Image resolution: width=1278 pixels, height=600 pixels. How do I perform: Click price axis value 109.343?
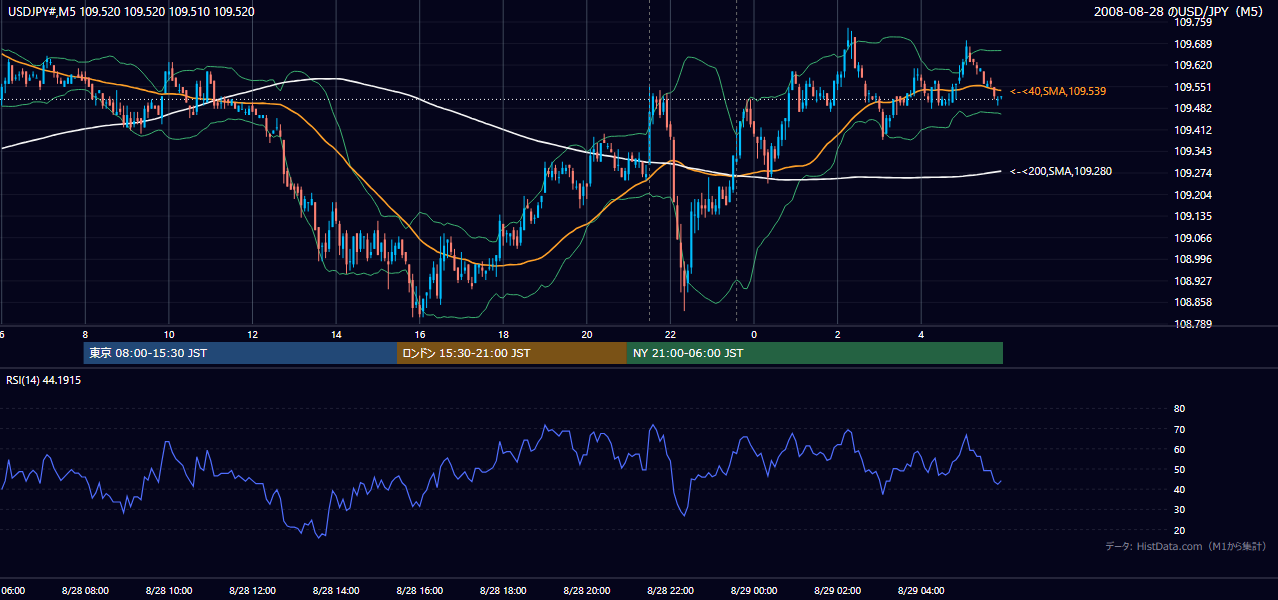1192,151
